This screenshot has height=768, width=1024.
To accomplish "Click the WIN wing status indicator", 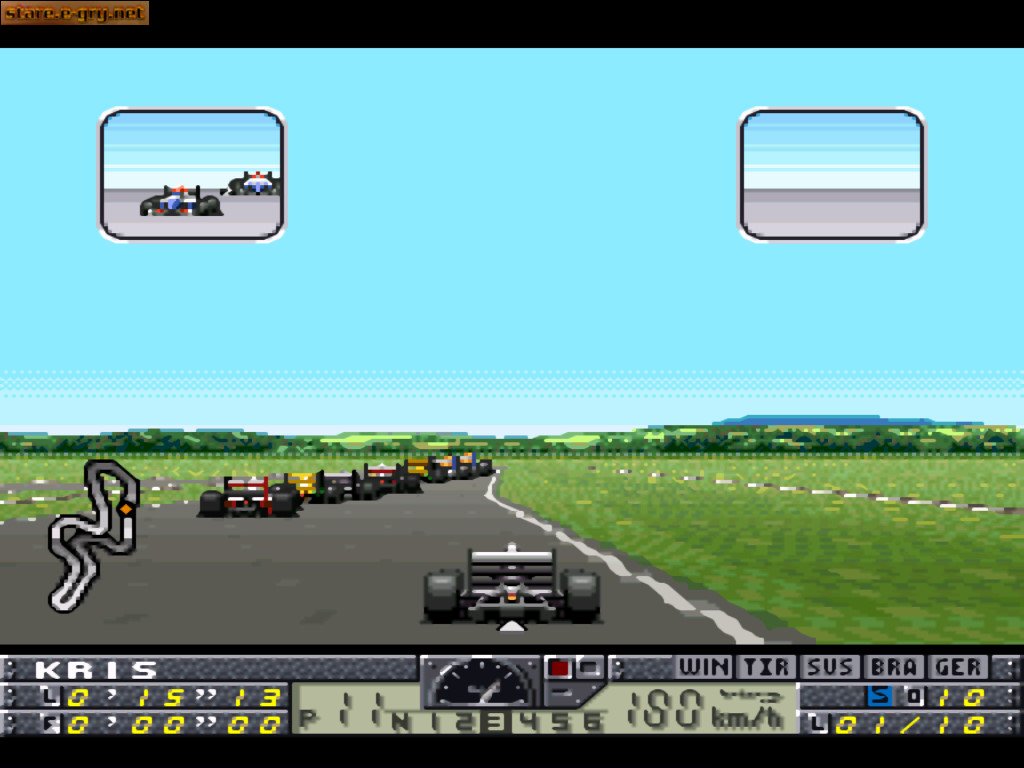I will pyautogui.click(x=704, y=667).
